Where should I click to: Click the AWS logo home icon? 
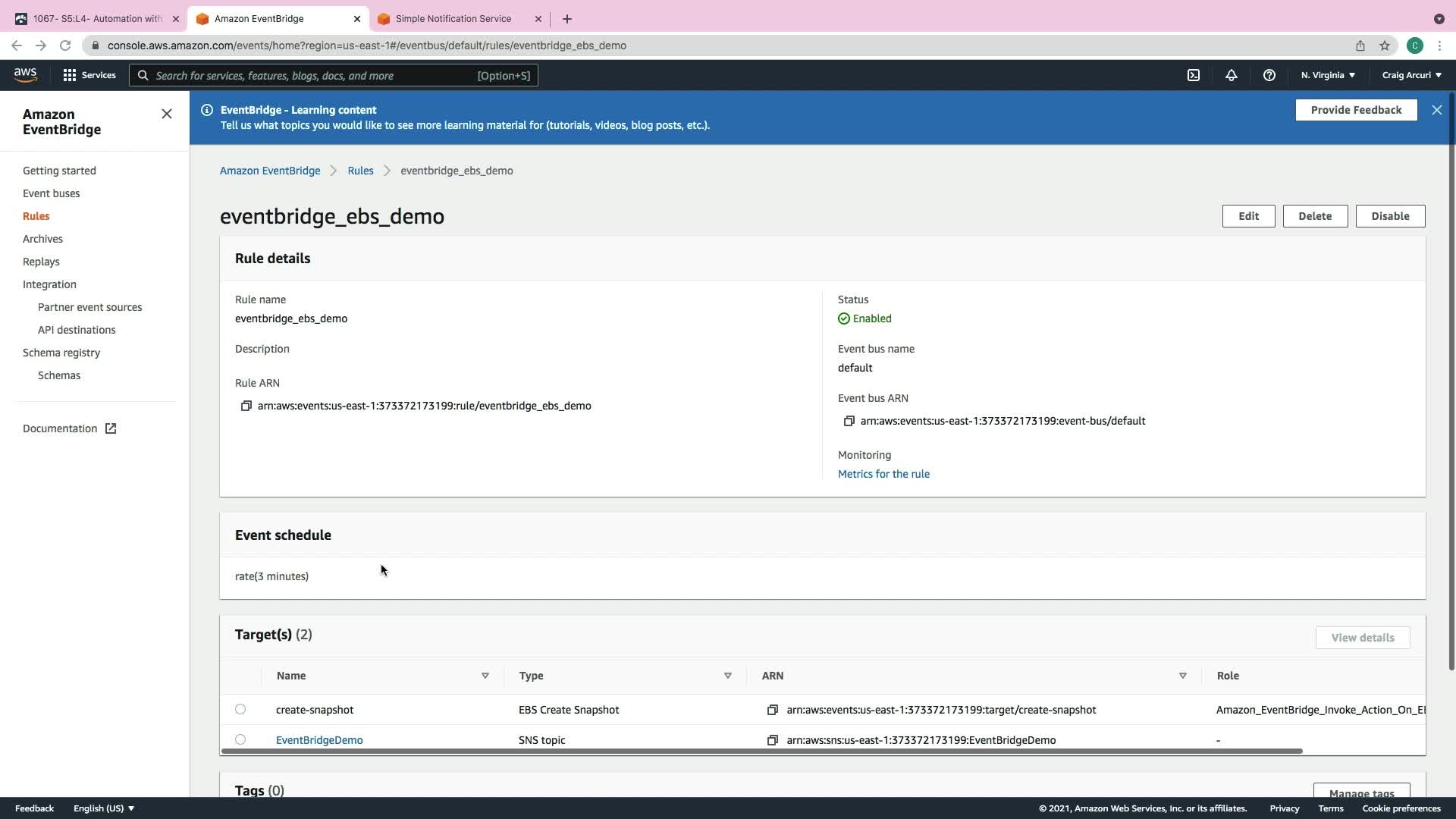click(25, 74)
